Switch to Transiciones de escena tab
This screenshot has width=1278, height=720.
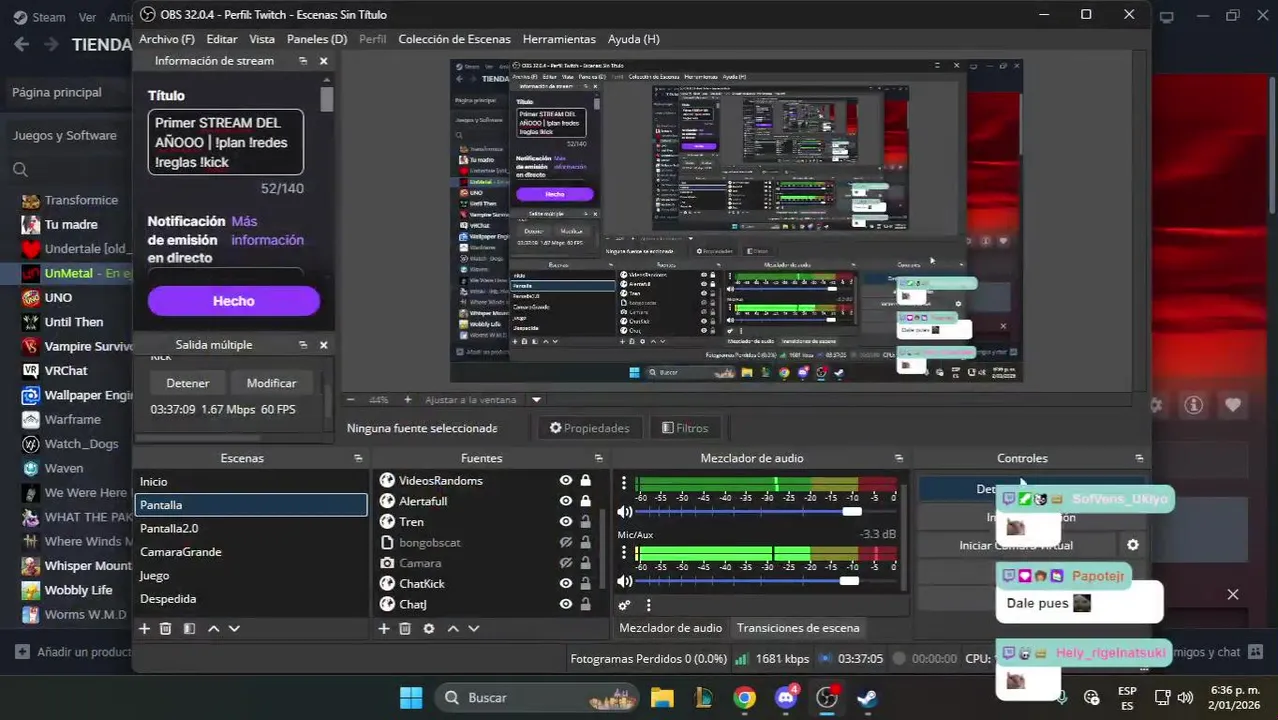798,628
